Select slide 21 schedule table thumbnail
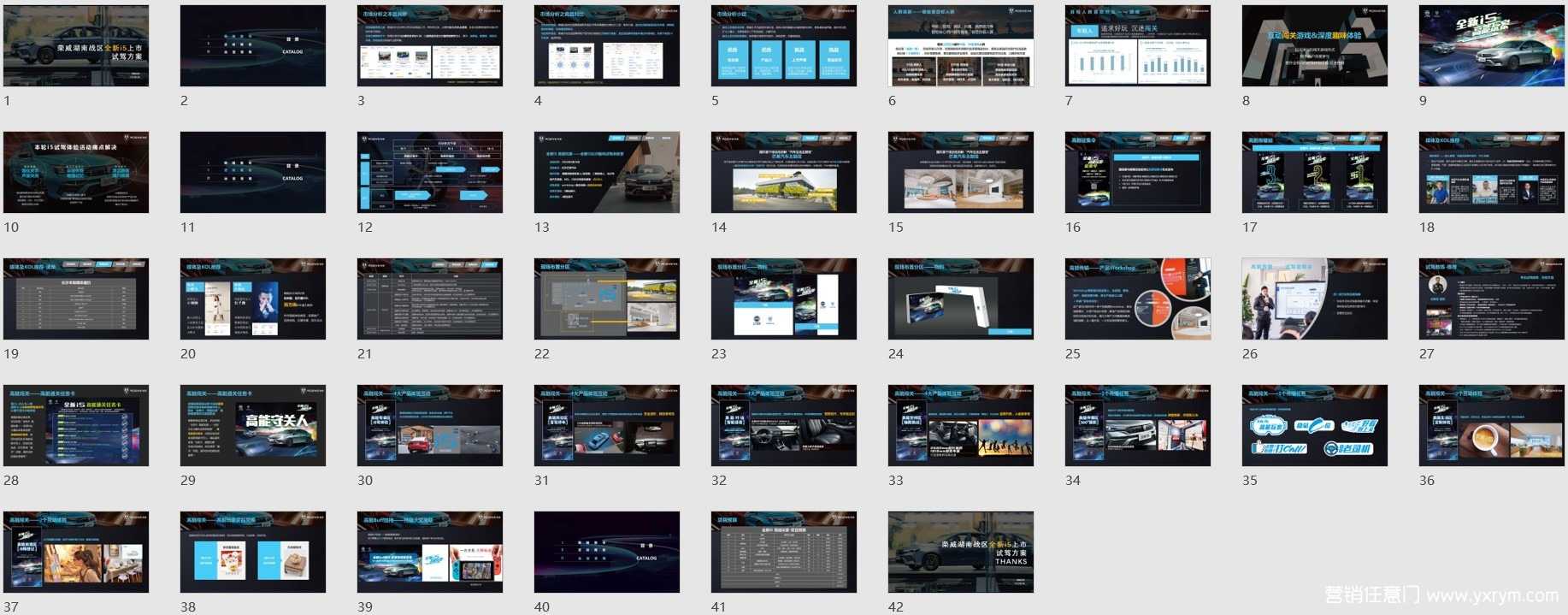 point(430,299)
